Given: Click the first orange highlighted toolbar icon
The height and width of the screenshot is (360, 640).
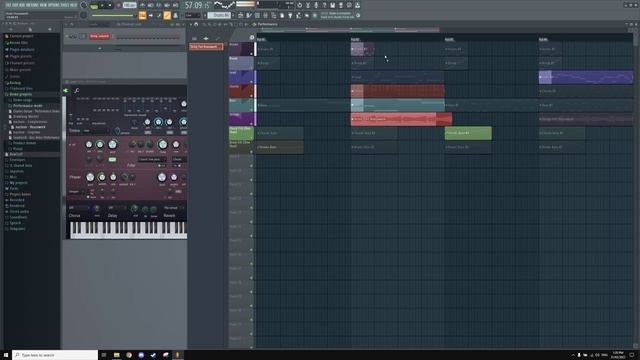Looking at the screenshot, I should click(x=142, y=16).
